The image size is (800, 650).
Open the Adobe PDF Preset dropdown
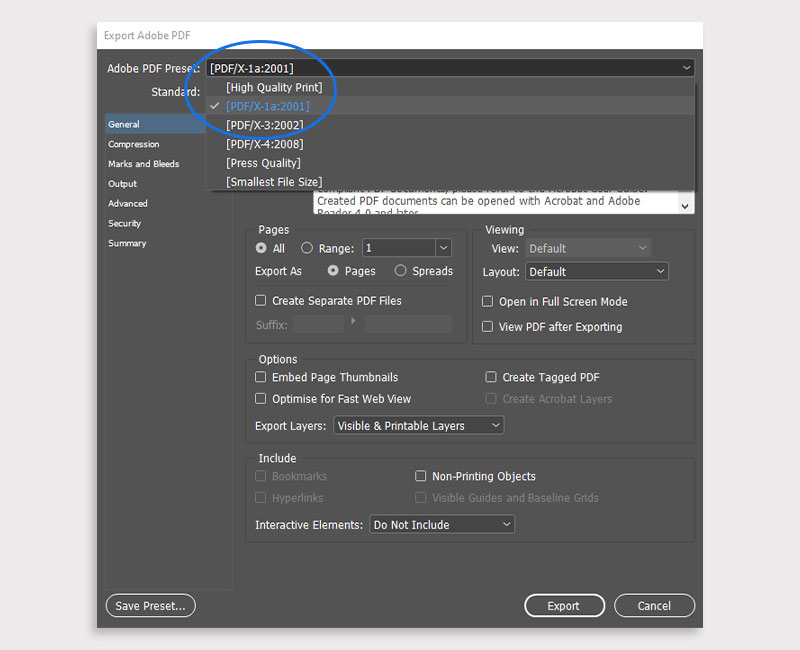coord(450,68)
